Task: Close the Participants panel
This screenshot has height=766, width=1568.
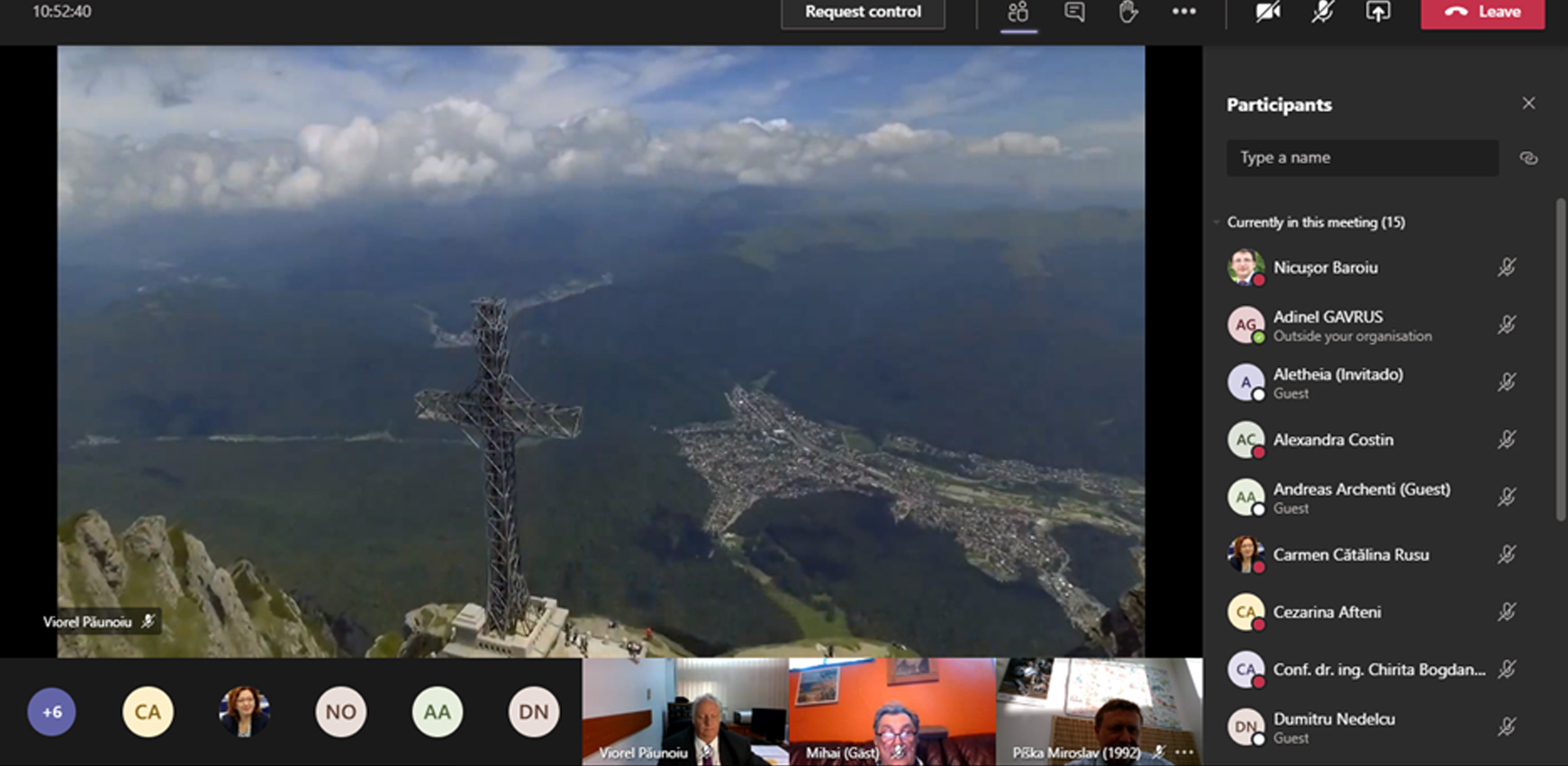Action: tap(1529, 104)
